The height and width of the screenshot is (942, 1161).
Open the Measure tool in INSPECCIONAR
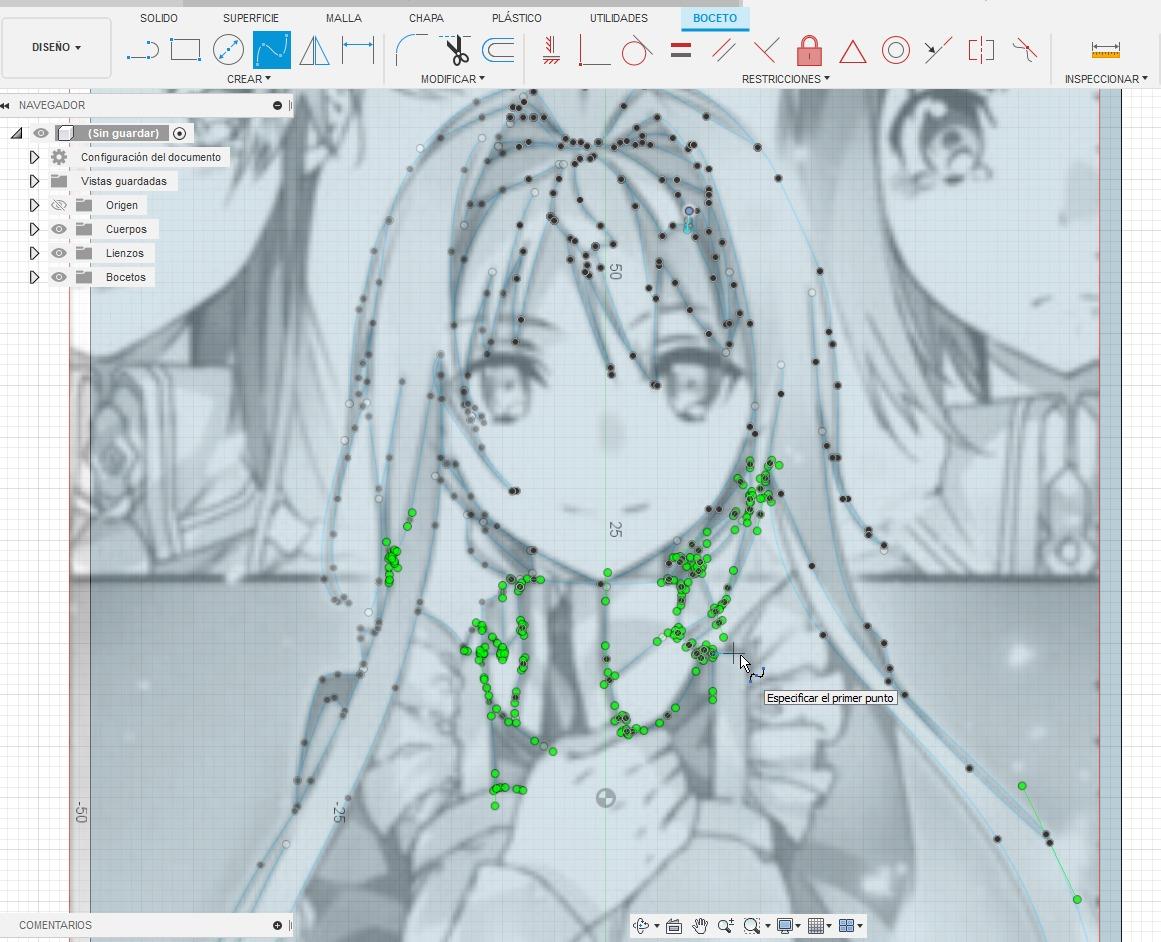(x=1105, y=50)
